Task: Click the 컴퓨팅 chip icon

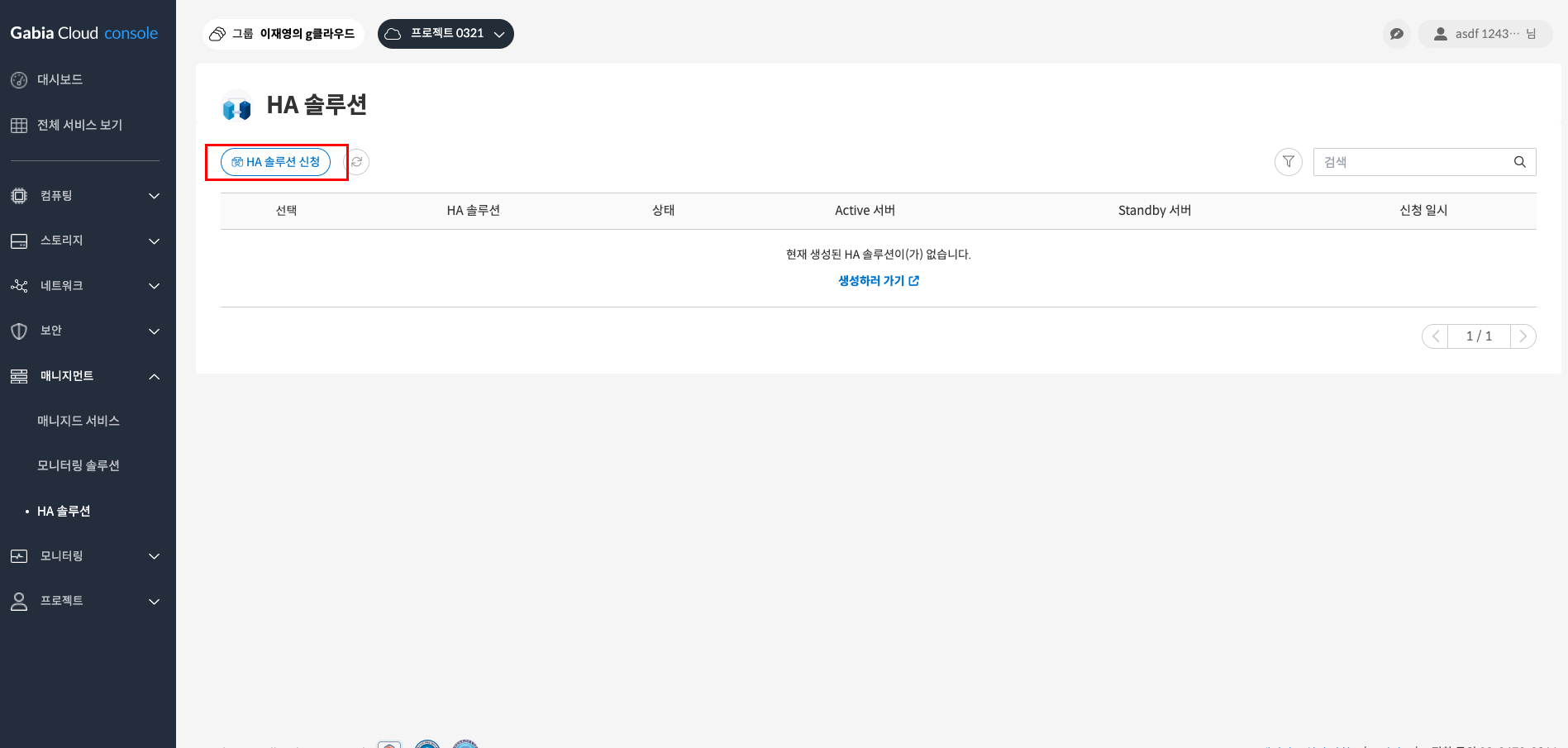Action: click(19, 196)
